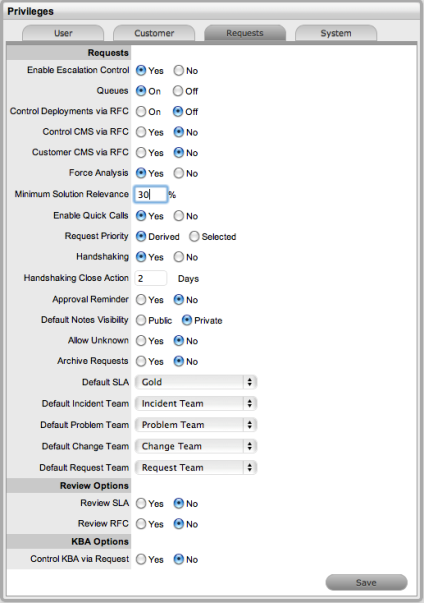The width and height of the screenshot is (424, 603).
Task: Click the Save button
Action: pyautogui.click(x=366, y=583)
